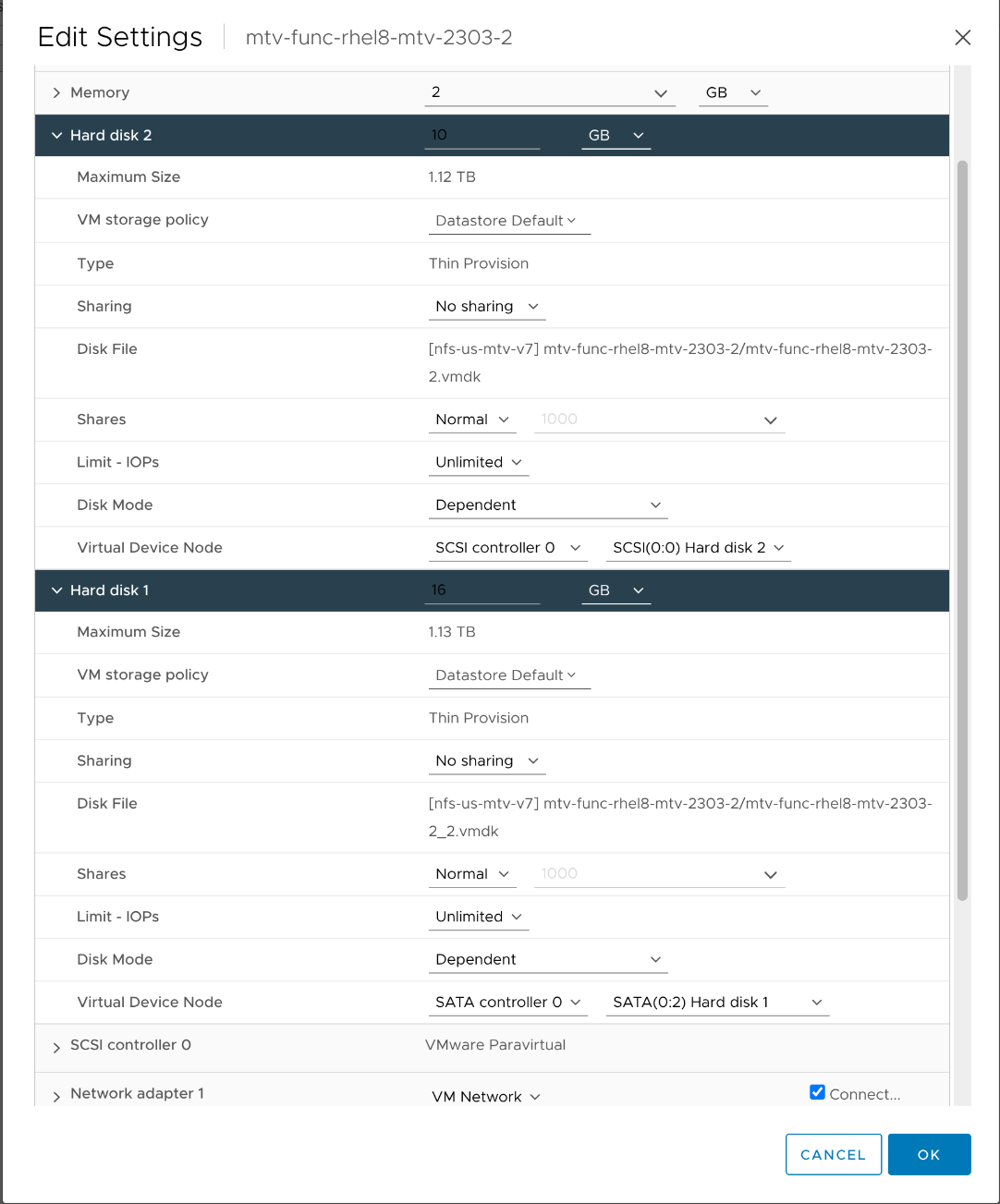Screen dimensions: 1000x1204
Task: Open Hard disk 2 size unit dropdown
Action: click(x=616, y=136)
